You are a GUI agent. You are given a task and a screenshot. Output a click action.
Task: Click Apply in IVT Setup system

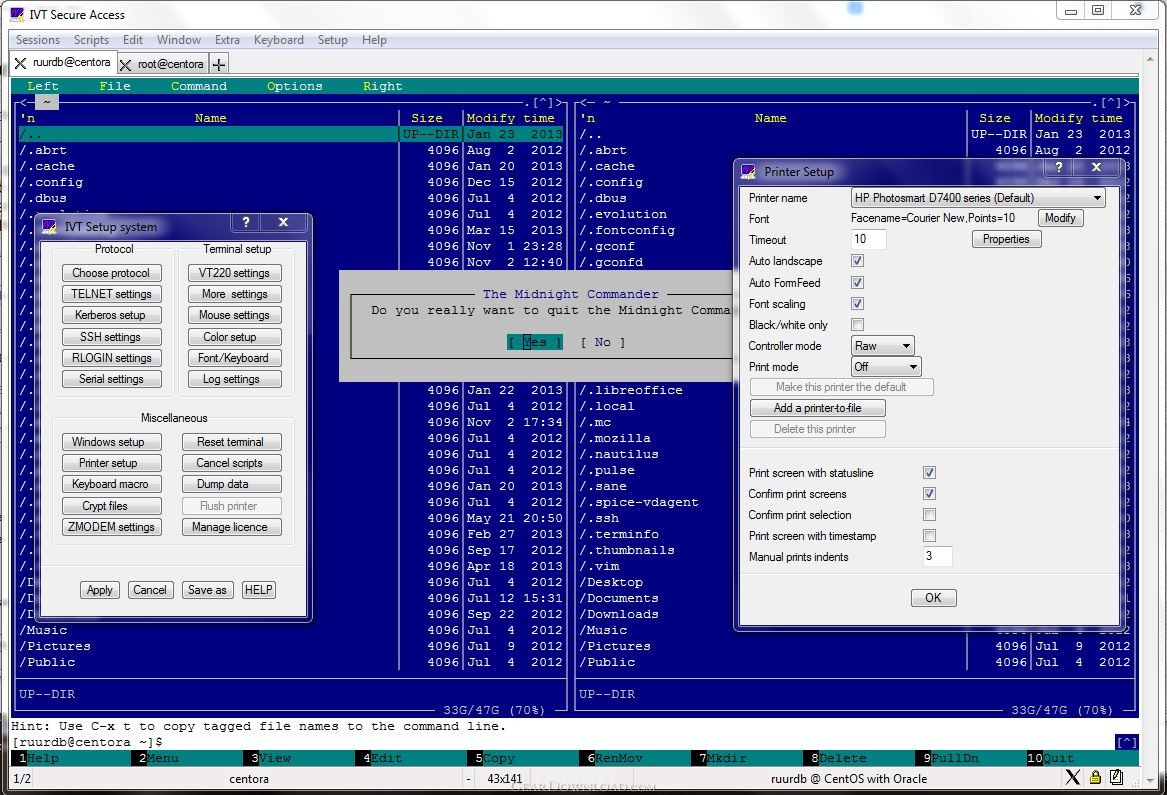(x=100, y=590)
